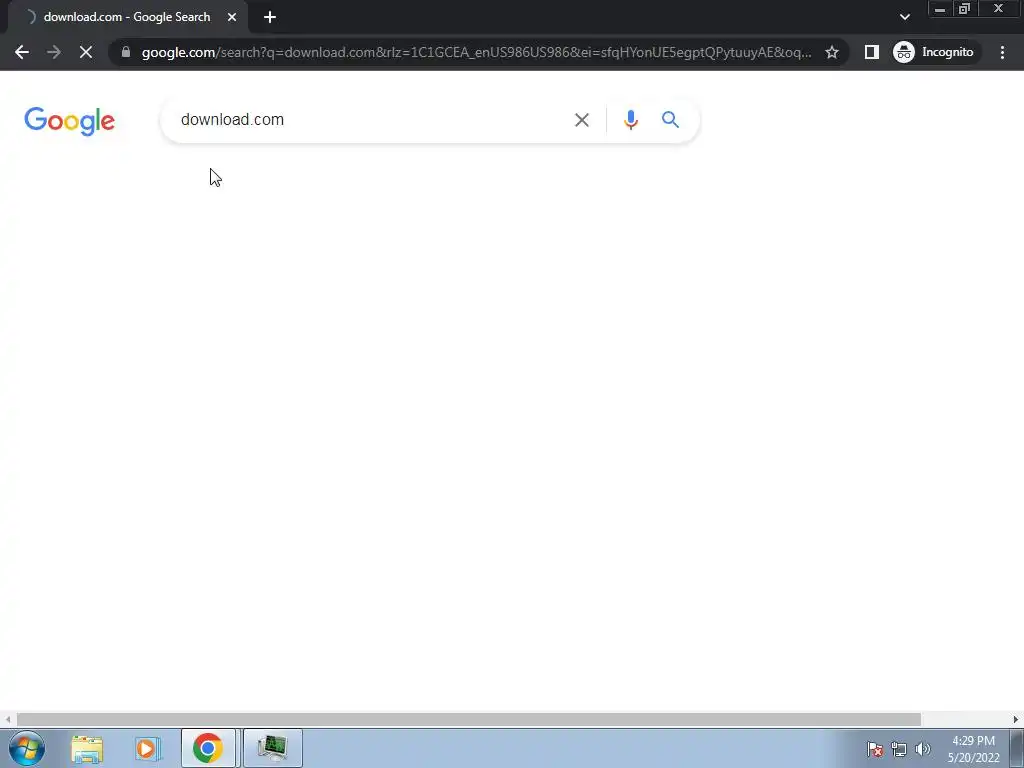Image resolution: width=1024 pixels, height=768 pixels.
Task: Submit search with the magnifier icon
Action: [x=670, y=120]
